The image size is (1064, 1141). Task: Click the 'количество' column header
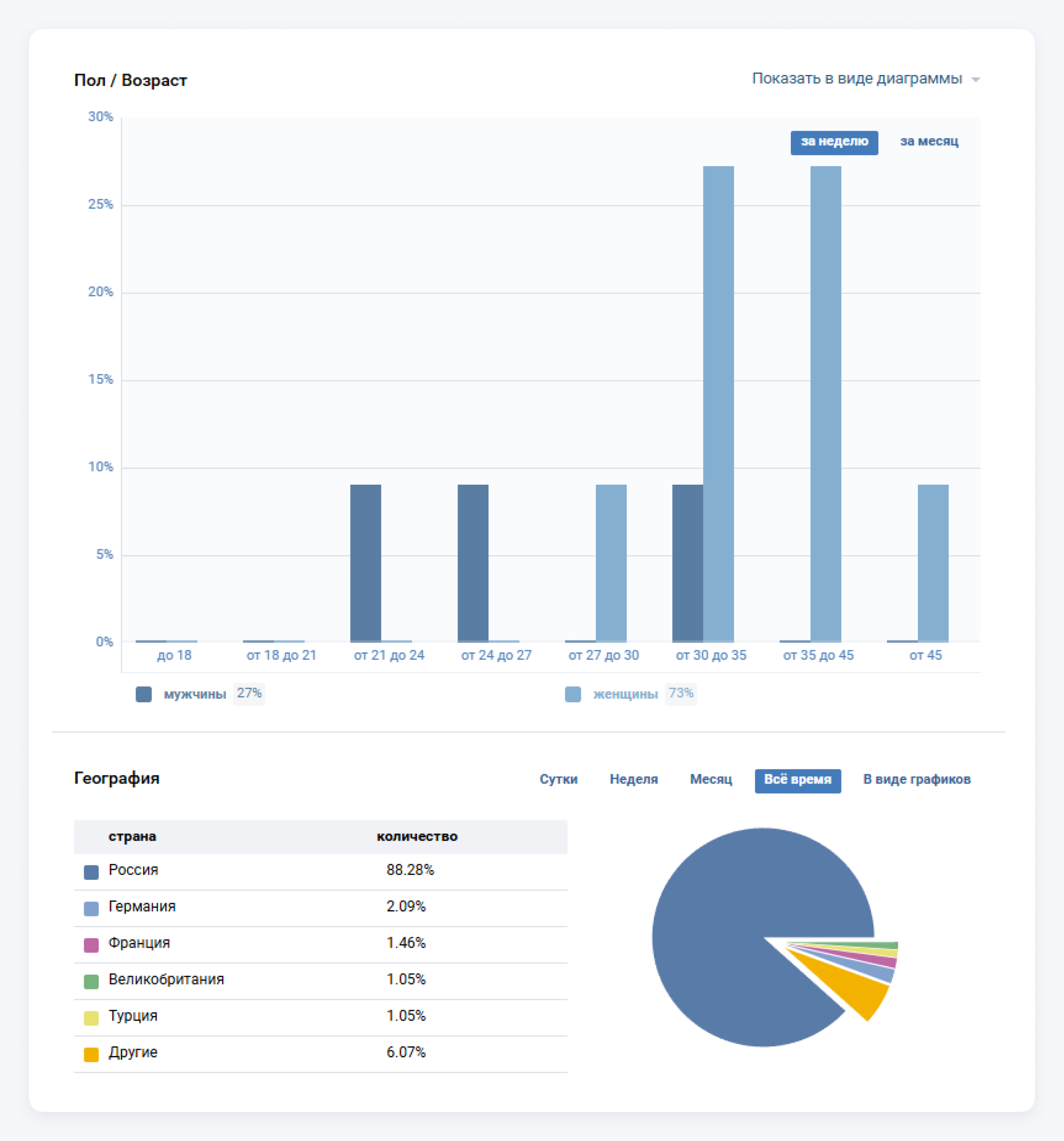click(416, 836)
